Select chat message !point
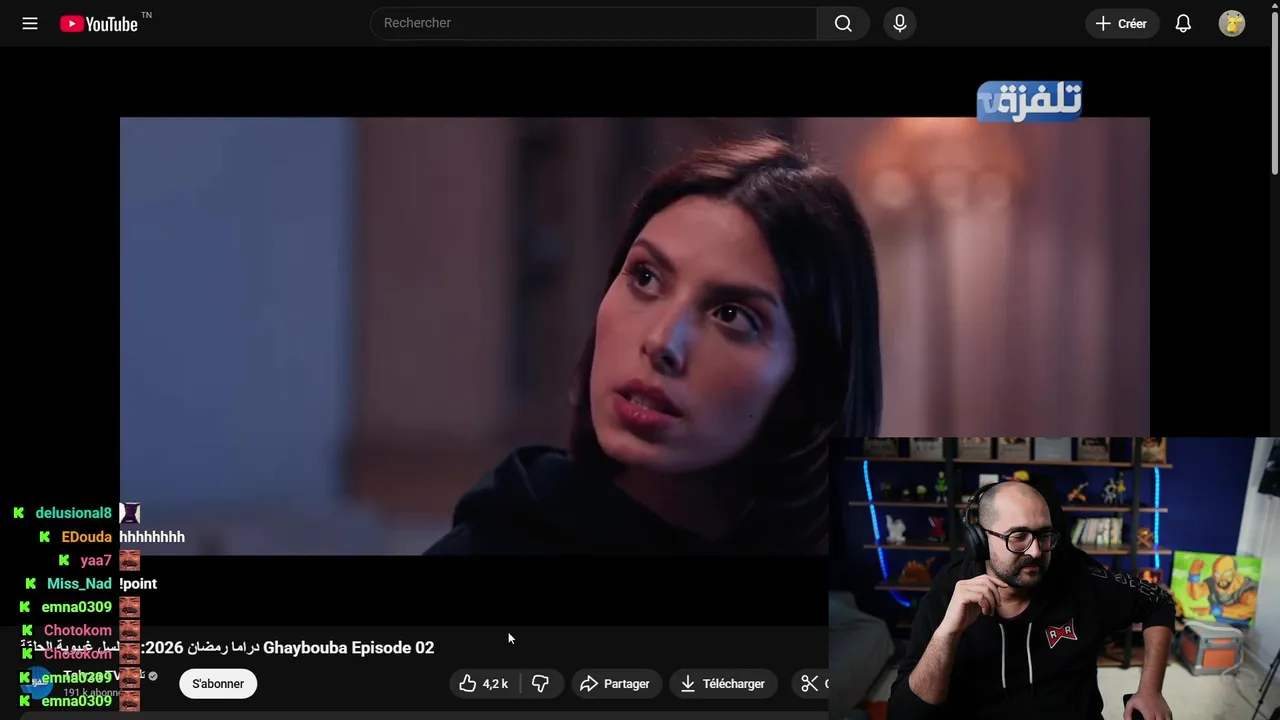The width and height of the screenshot is (1280, 720). click(138, 584)
